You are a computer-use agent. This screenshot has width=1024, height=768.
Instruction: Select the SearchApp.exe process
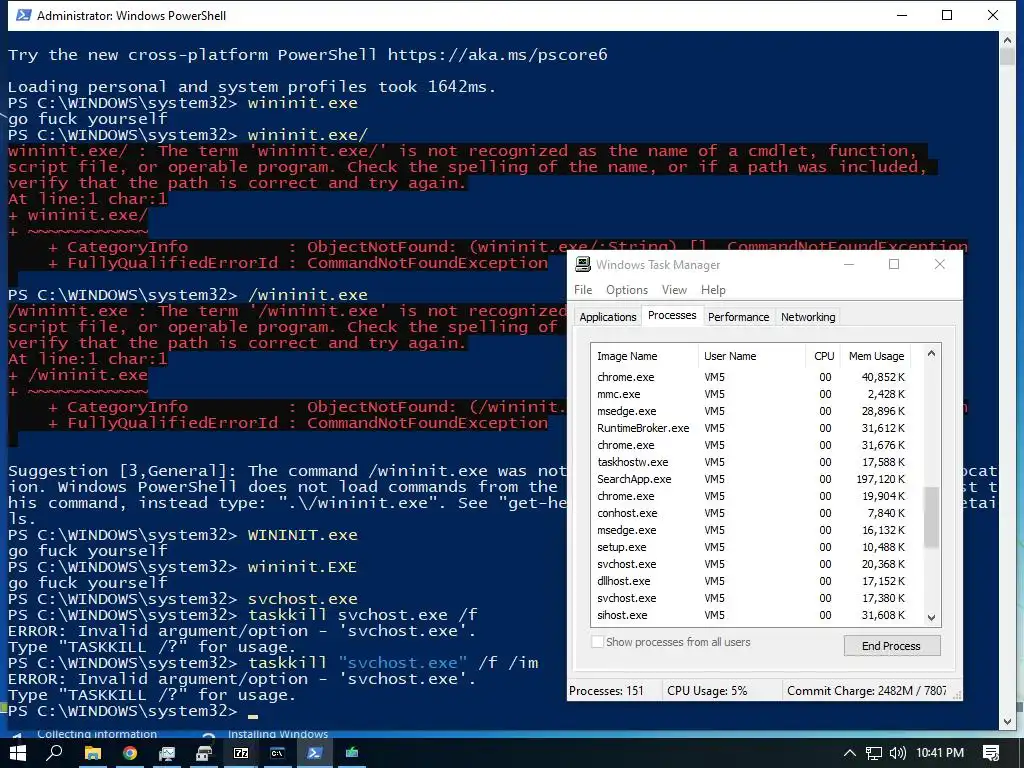pyautogui.click(x=756, y=479)
